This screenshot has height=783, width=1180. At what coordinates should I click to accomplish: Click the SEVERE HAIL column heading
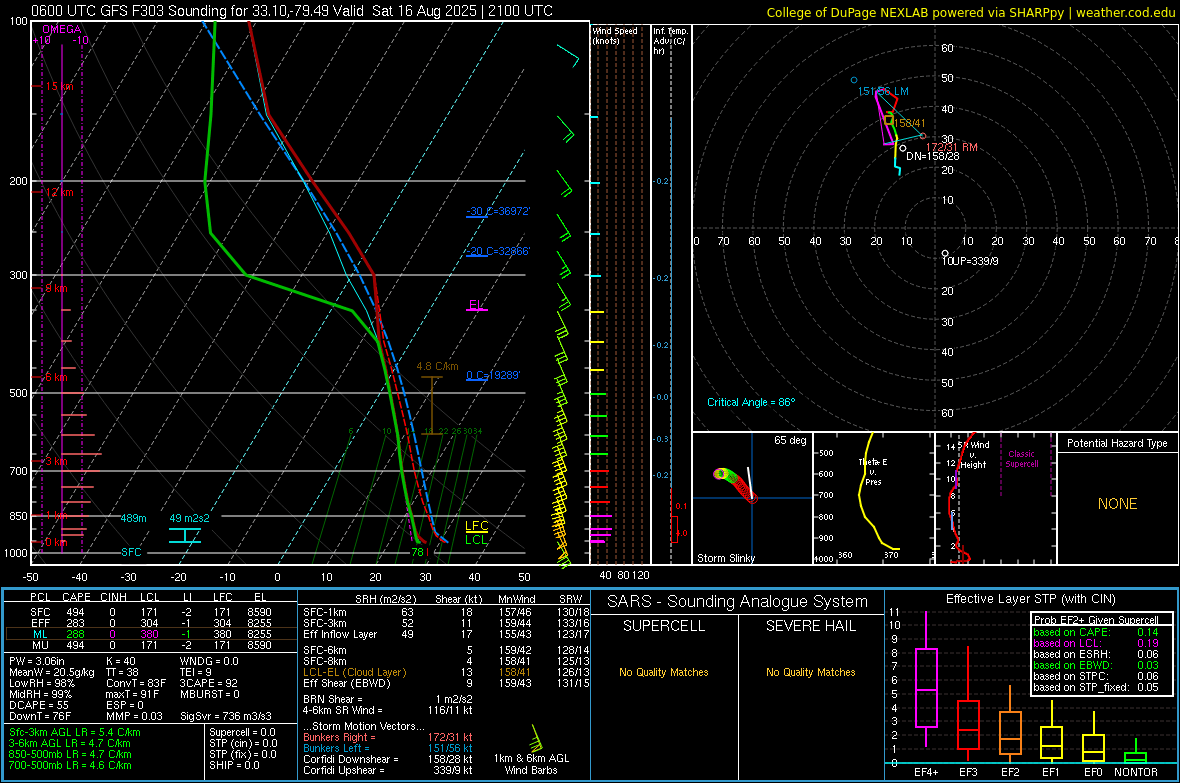[x=810, y=626]
